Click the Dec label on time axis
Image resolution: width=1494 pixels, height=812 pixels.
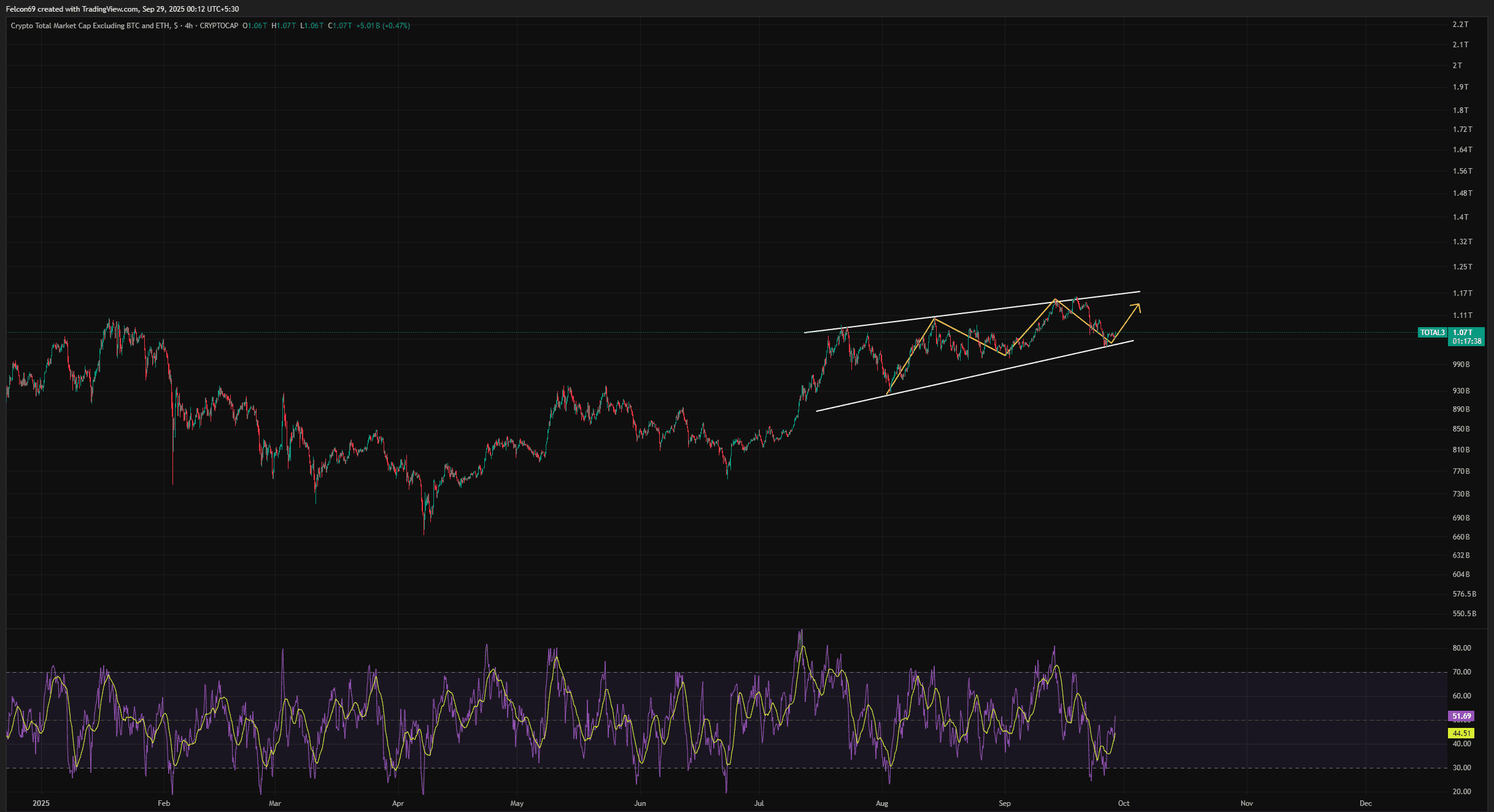click(x=1366, y=803)
